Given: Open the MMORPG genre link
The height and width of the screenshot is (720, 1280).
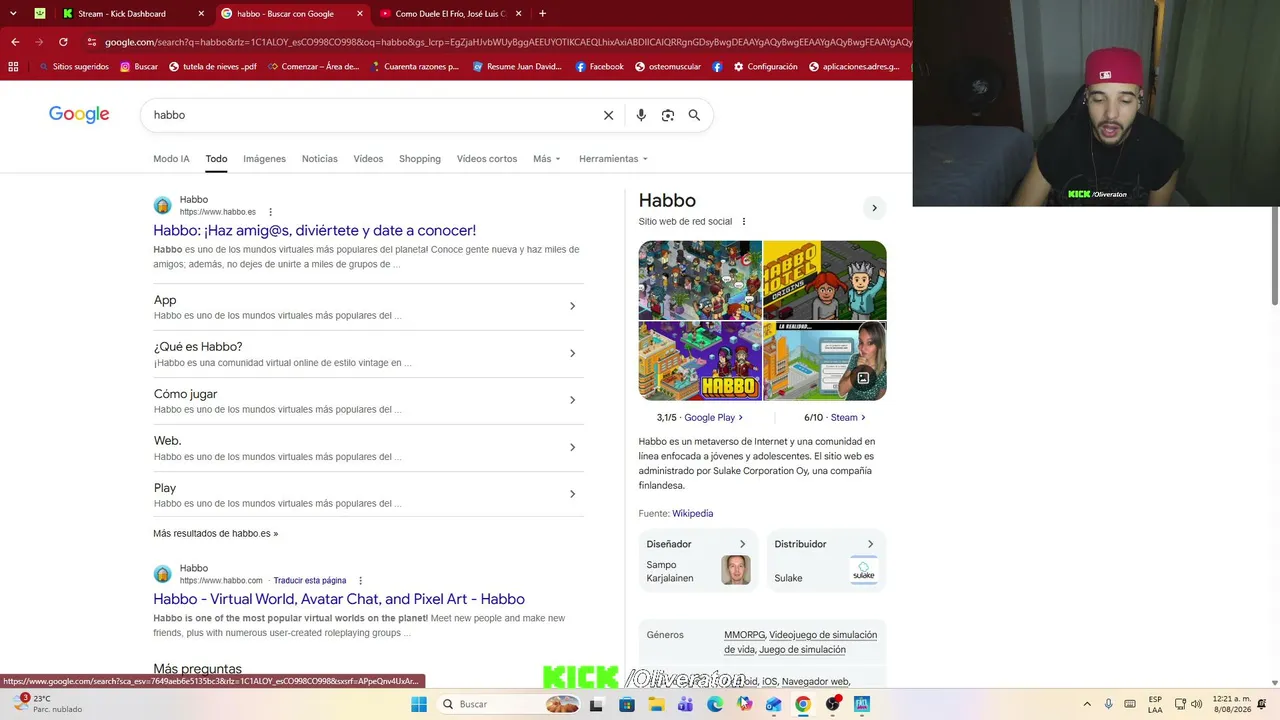Looking at the screenshot, I should [744, 635].
